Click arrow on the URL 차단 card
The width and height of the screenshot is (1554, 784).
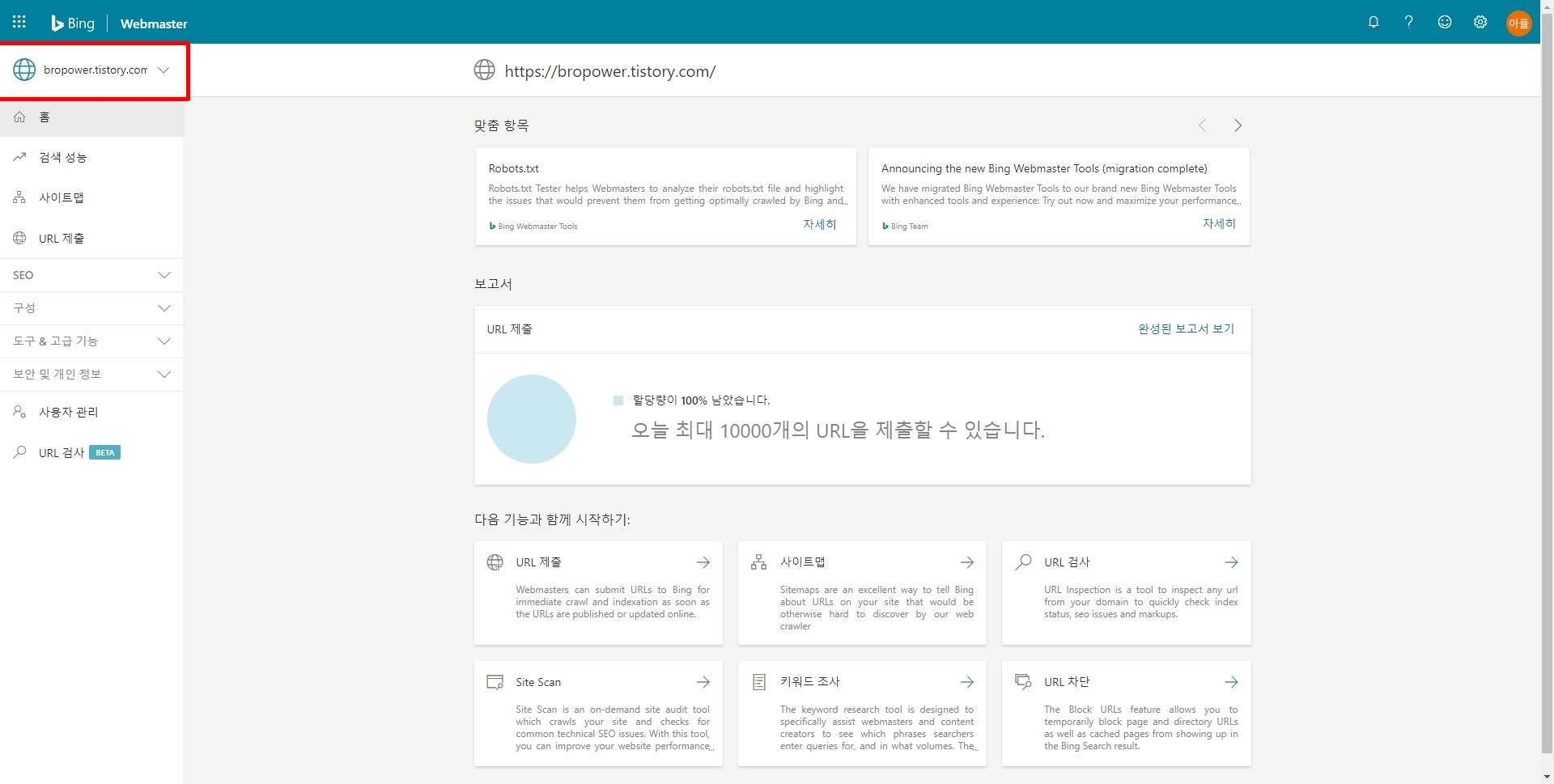pyautogui.click(x=1231, y=682)
